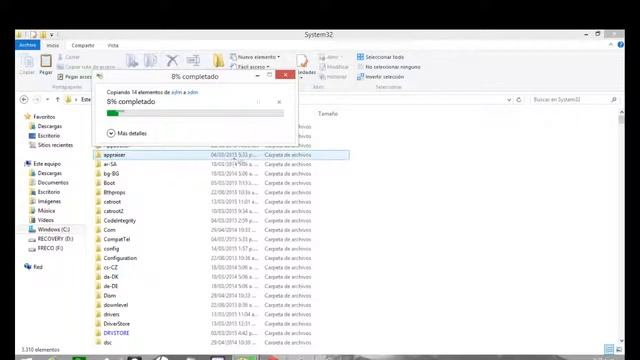Click the quick access new folder icon
The image size is (640, 360).
pyautogui.click(x=43, y=35)
